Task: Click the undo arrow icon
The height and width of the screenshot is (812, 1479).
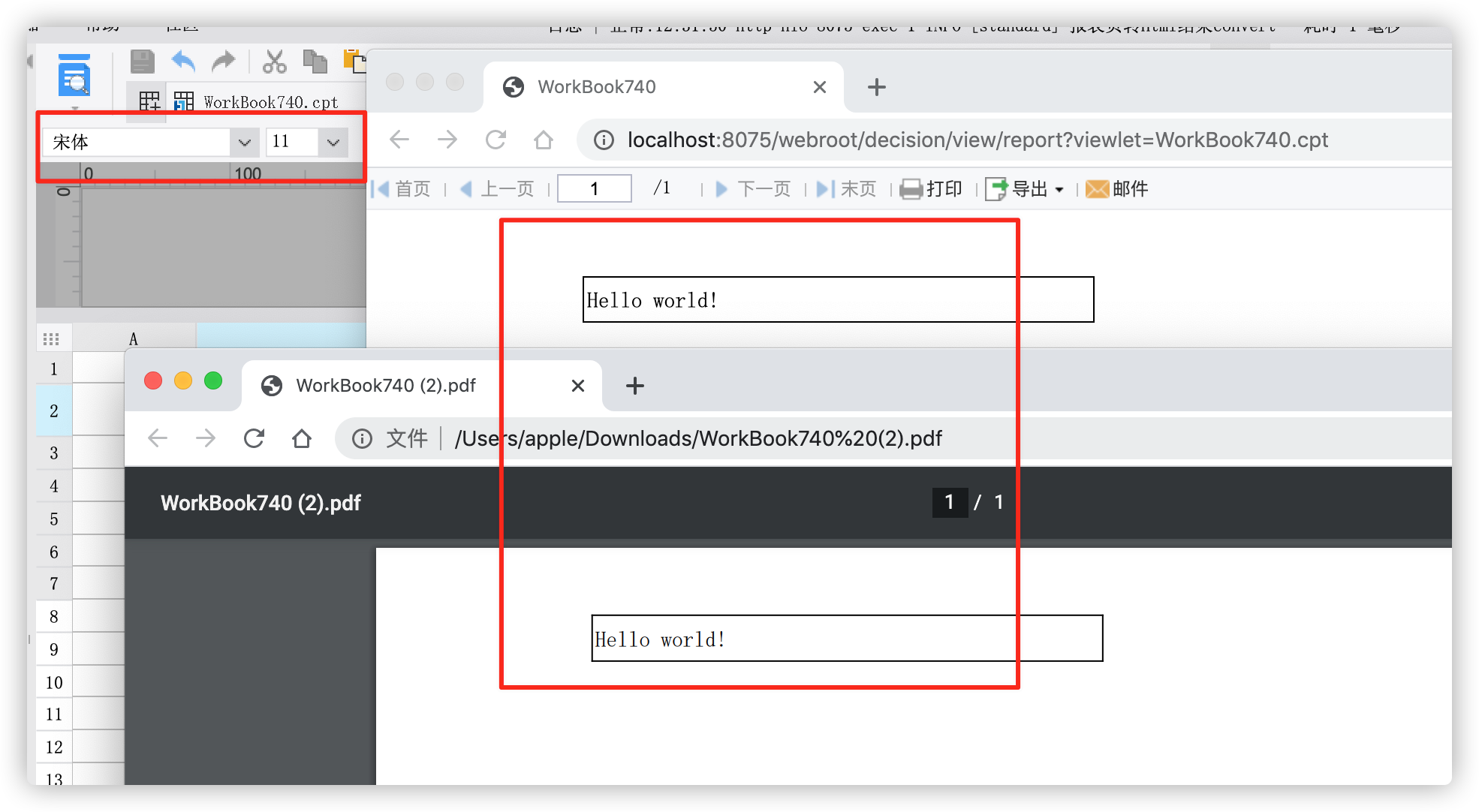Action: point(183,62)
